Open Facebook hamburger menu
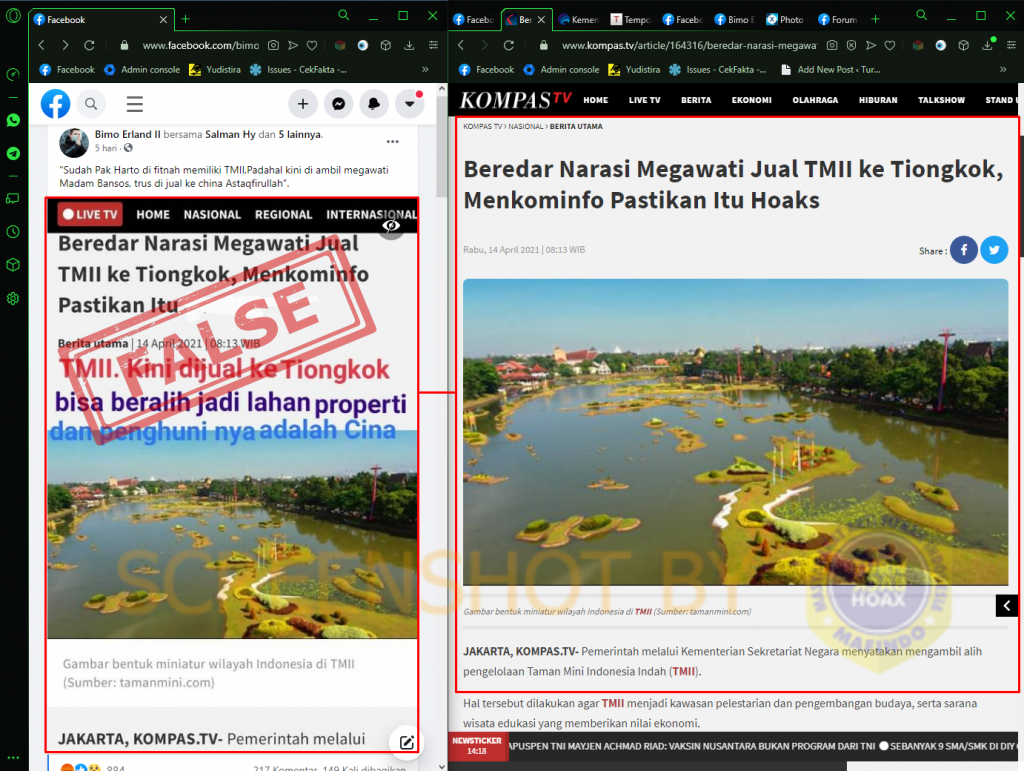The image size is (1024, 771). coord(135,104)
